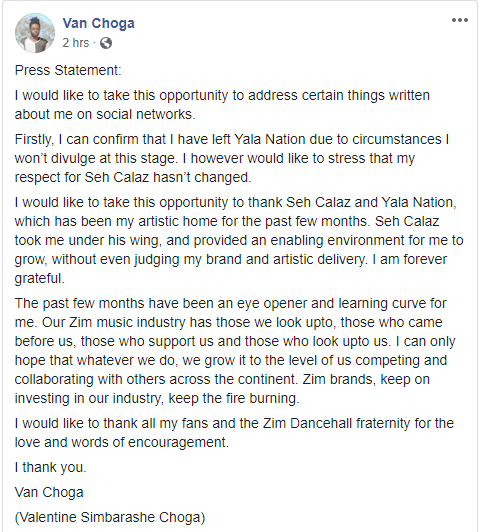Click the phrase 'took me under his wing'
This screenshot has height=532, width=480.
click(x=87, y=241)
